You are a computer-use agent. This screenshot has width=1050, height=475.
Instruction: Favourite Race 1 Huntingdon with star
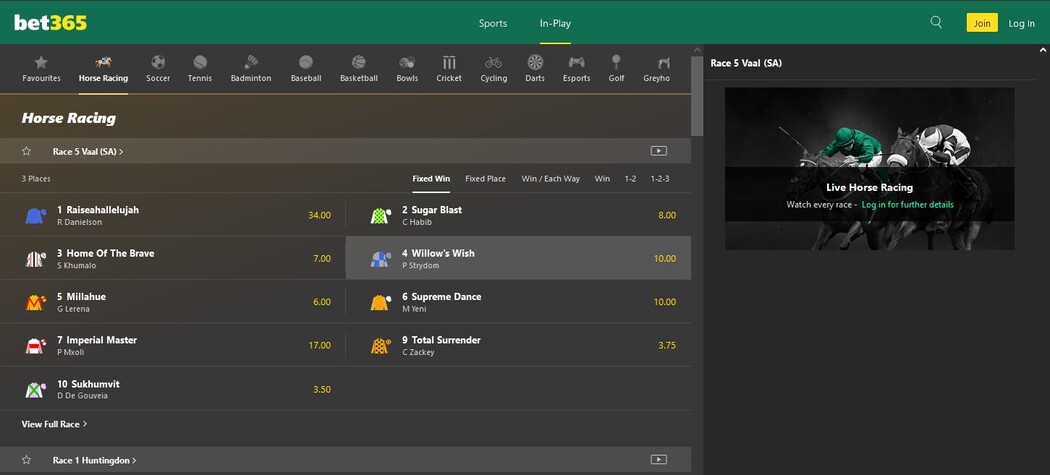[27, 460]
